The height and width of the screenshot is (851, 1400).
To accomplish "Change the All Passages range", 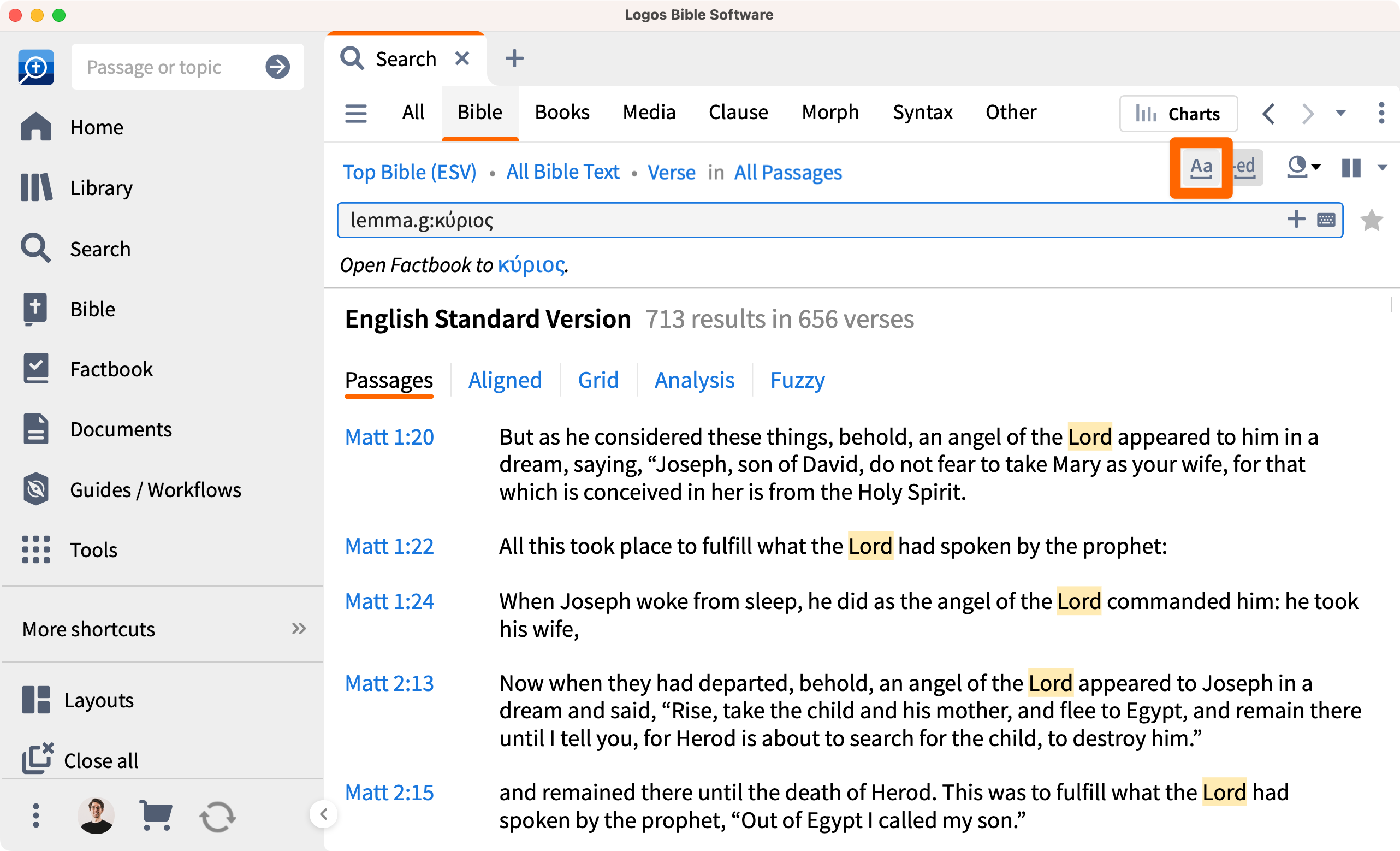I will pos(787,172).
